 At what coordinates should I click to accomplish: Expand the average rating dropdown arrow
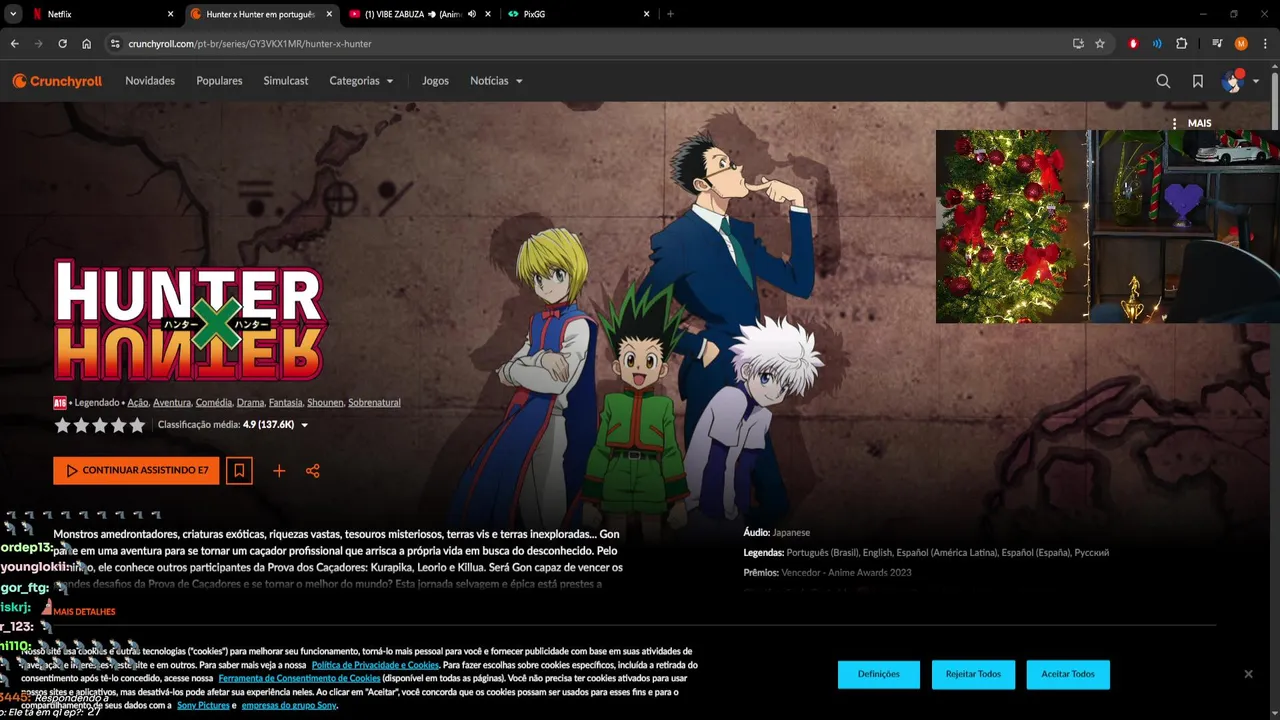coord(304,425)
